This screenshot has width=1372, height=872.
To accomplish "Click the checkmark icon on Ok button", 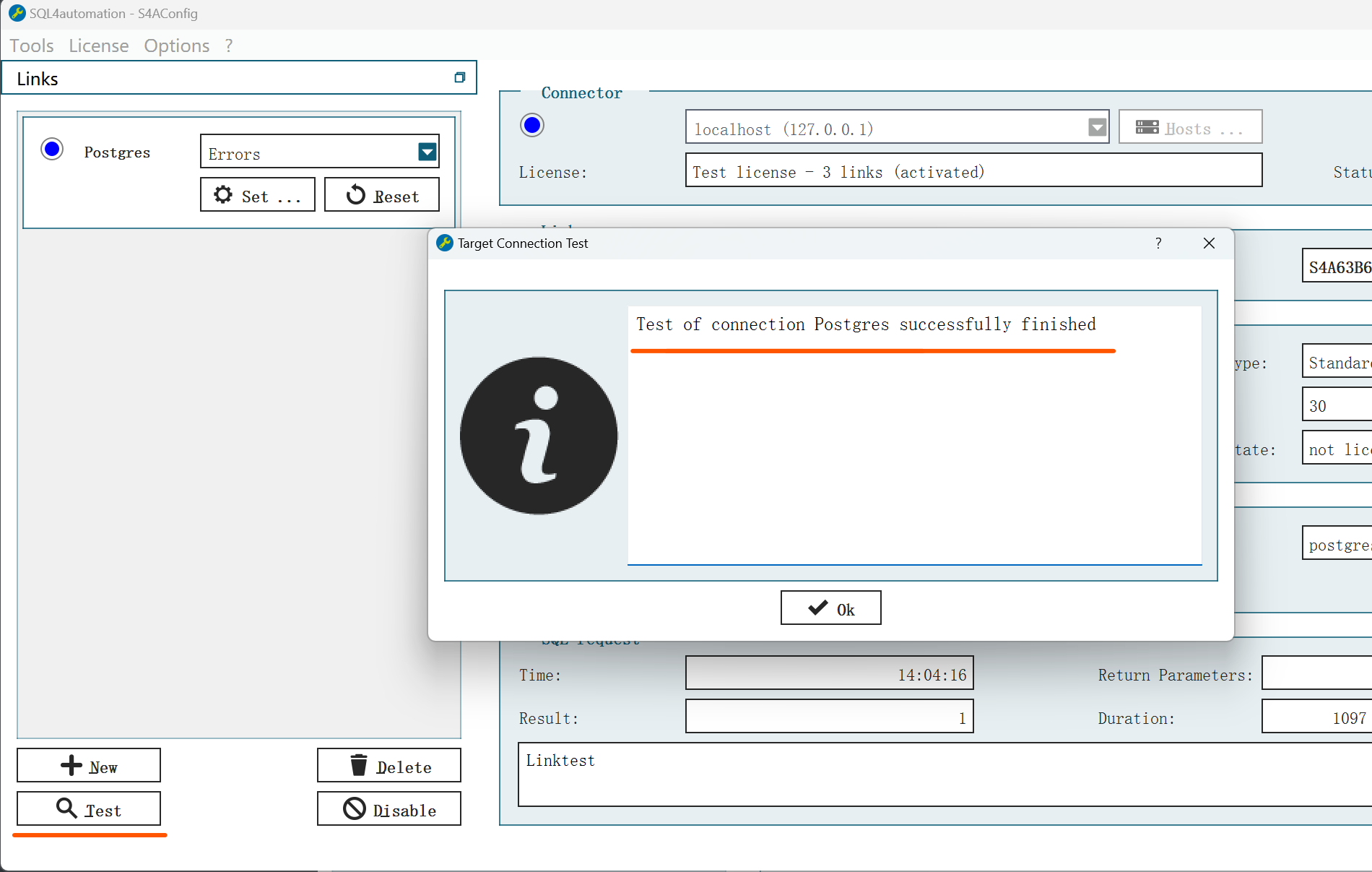I will [x=818, y=608].
